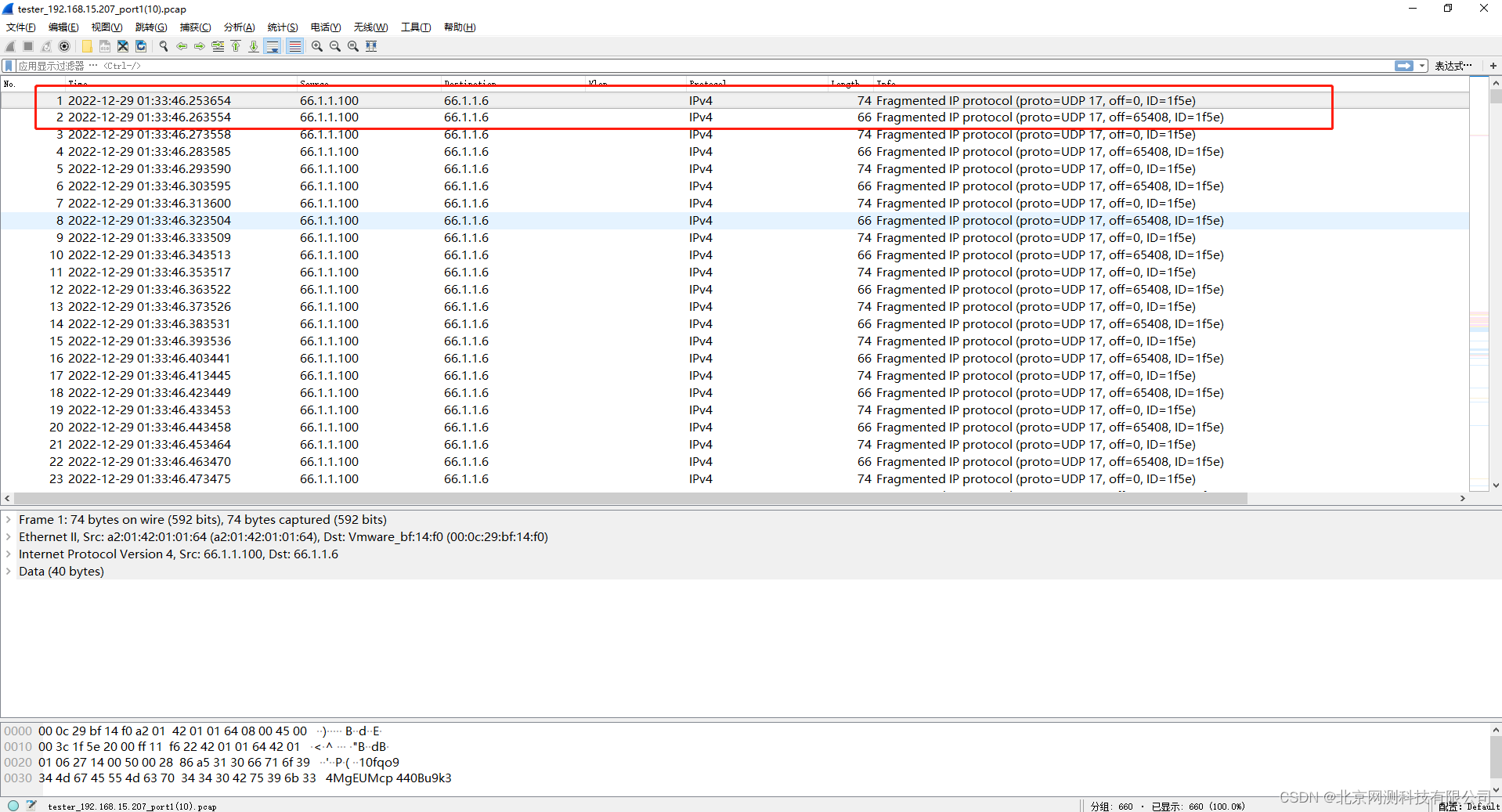The height and width of the screenshot is (812, 1502).
Task: Click the Reset zoom to normal size icon
Action: tap(353, 46)
